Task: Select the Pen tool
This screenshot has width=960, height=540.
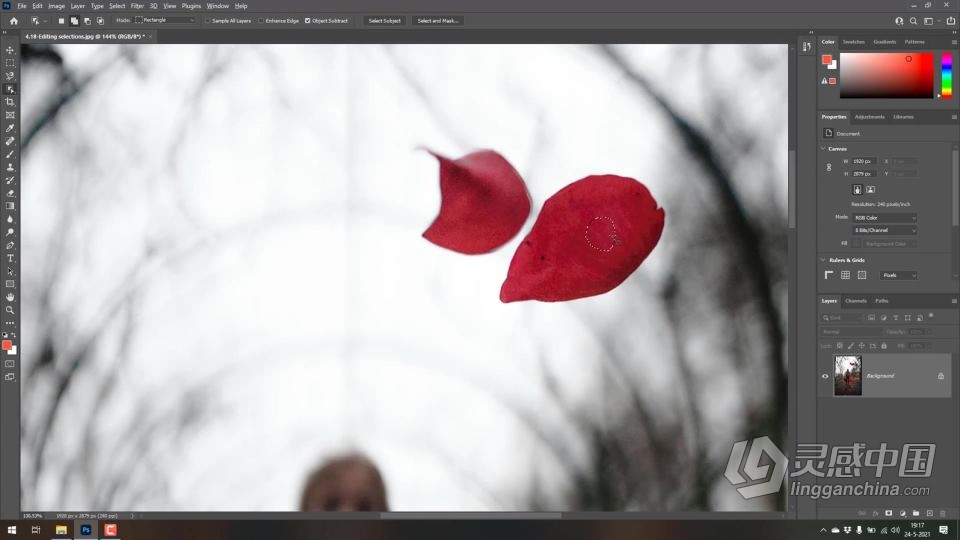Action: tap(10, 245)
